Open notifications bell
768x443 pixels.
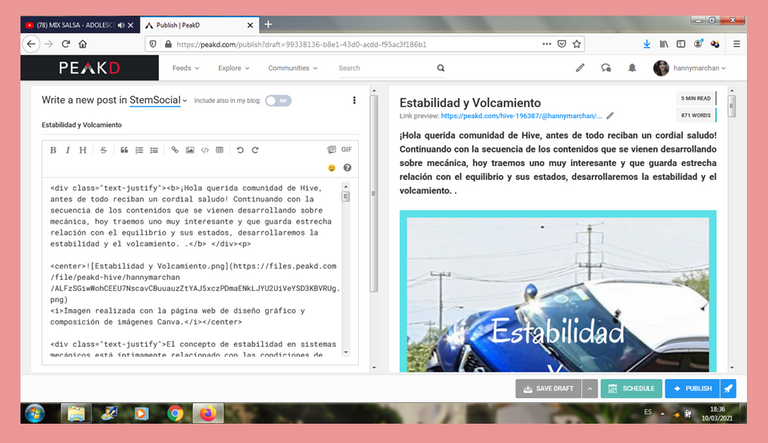click(x=632, y=68)
